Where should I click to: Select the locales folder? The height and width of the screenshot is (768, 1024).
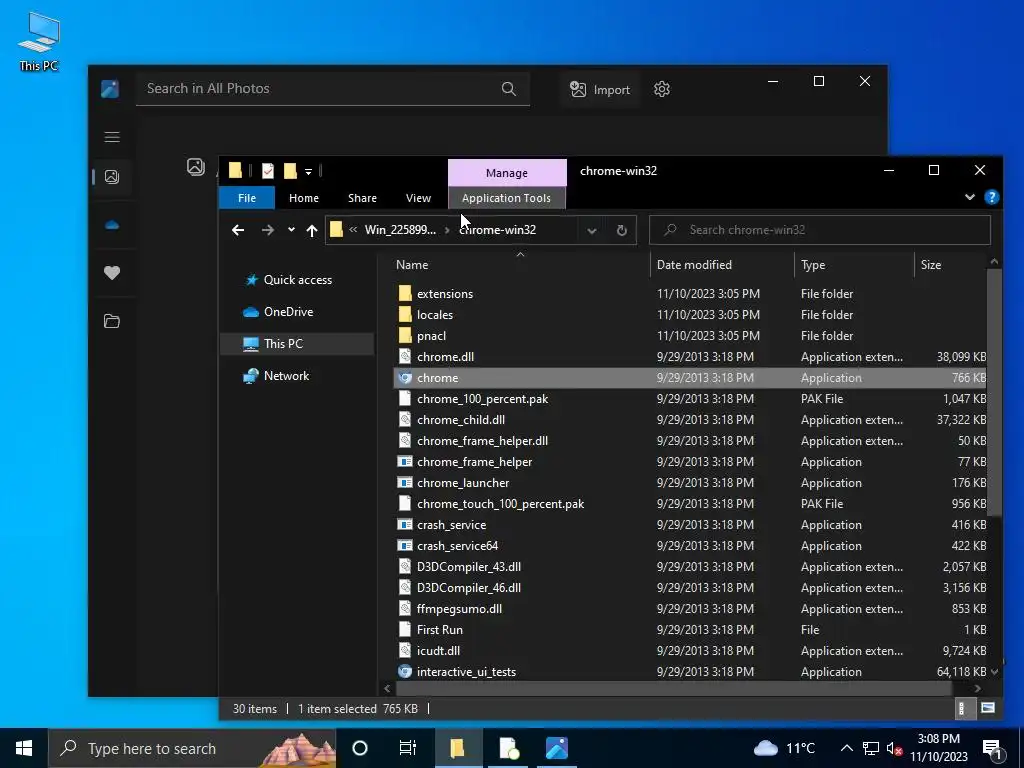690,315
